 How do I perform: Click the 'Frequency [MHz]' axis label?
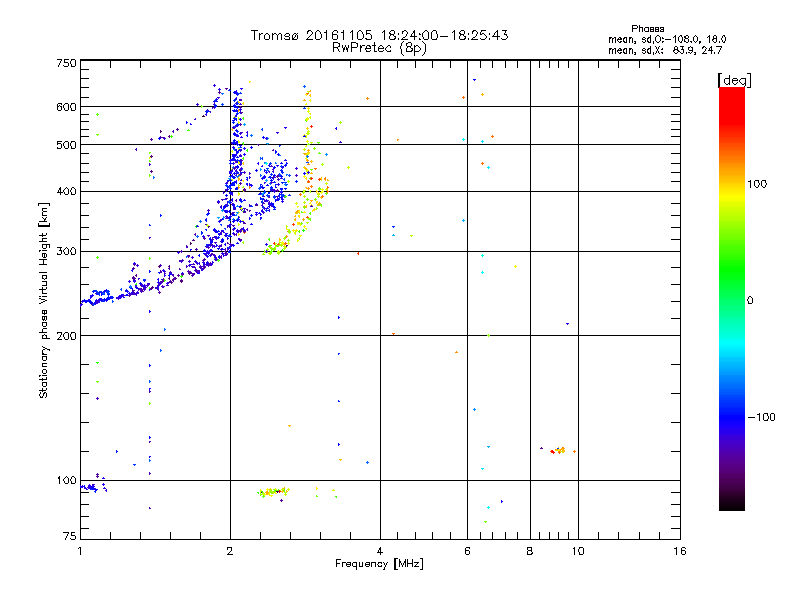pos(379,564)
